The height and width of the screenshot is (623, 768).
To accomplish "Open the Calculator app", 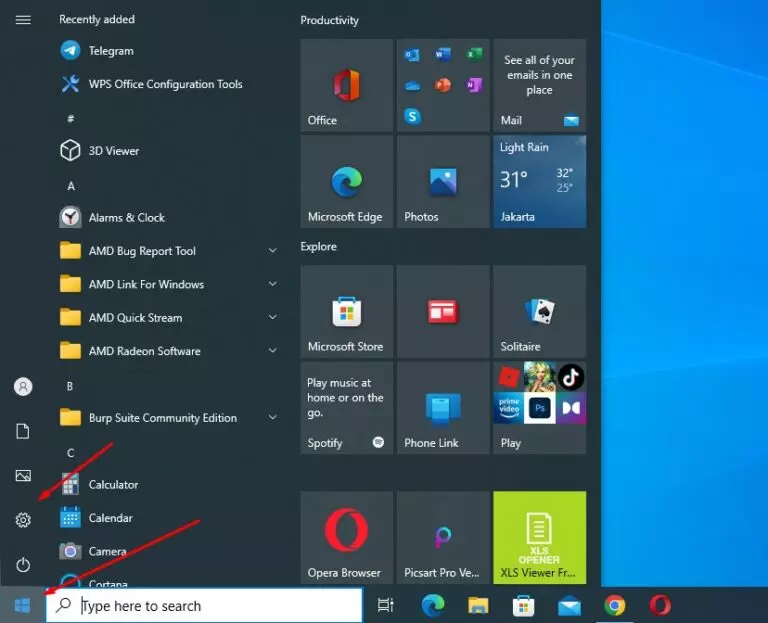I will pos(167,484).
